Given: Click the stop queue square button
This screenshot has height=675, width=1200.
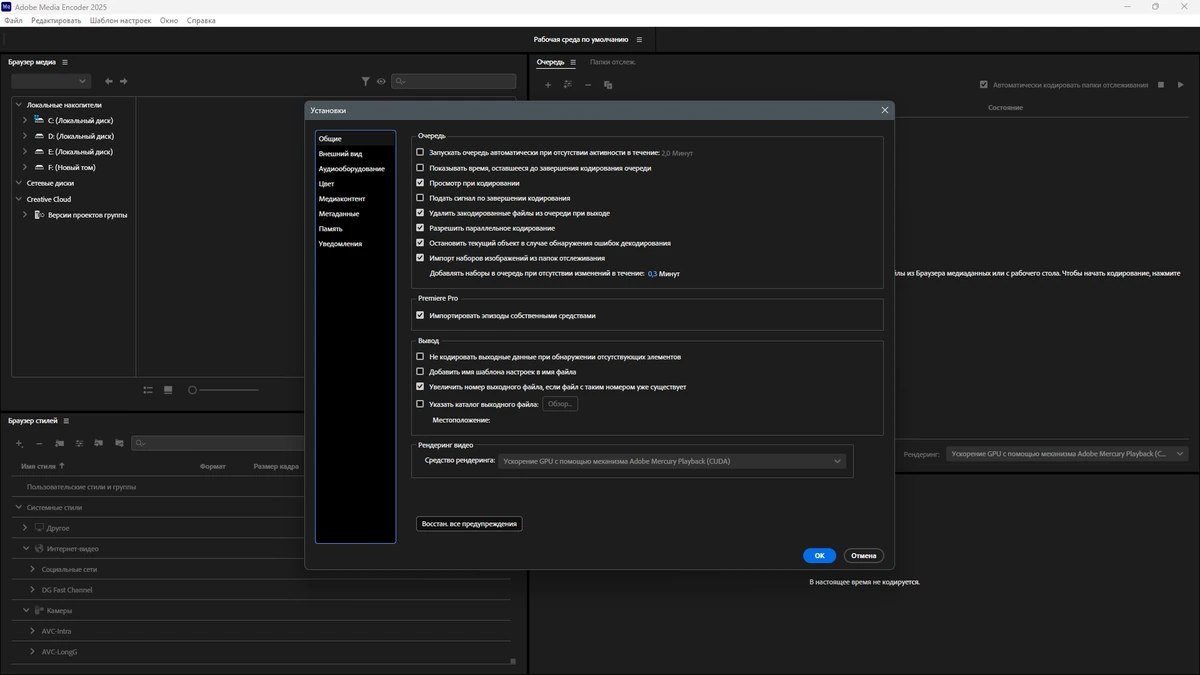Looking at the screenshot, I should (1162, 85).
